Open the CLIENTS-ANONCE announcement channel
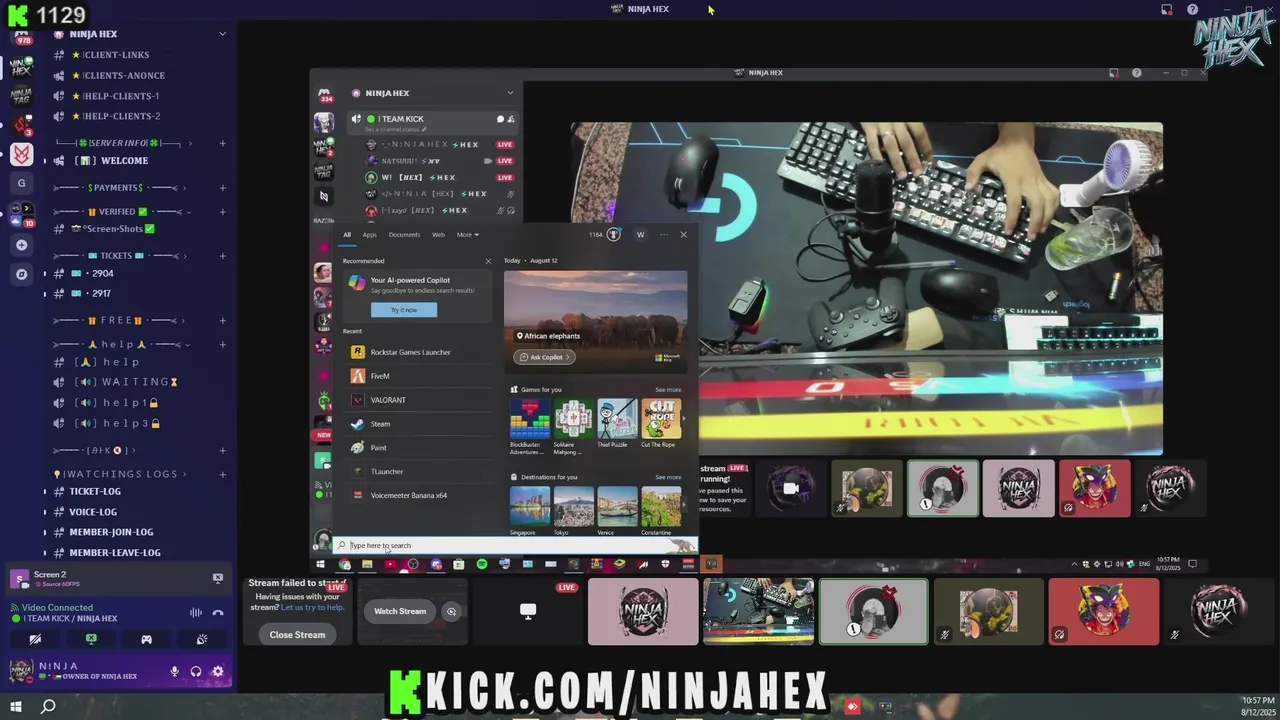The height and width of the screenshot is (720, 1280). point(124,75)
